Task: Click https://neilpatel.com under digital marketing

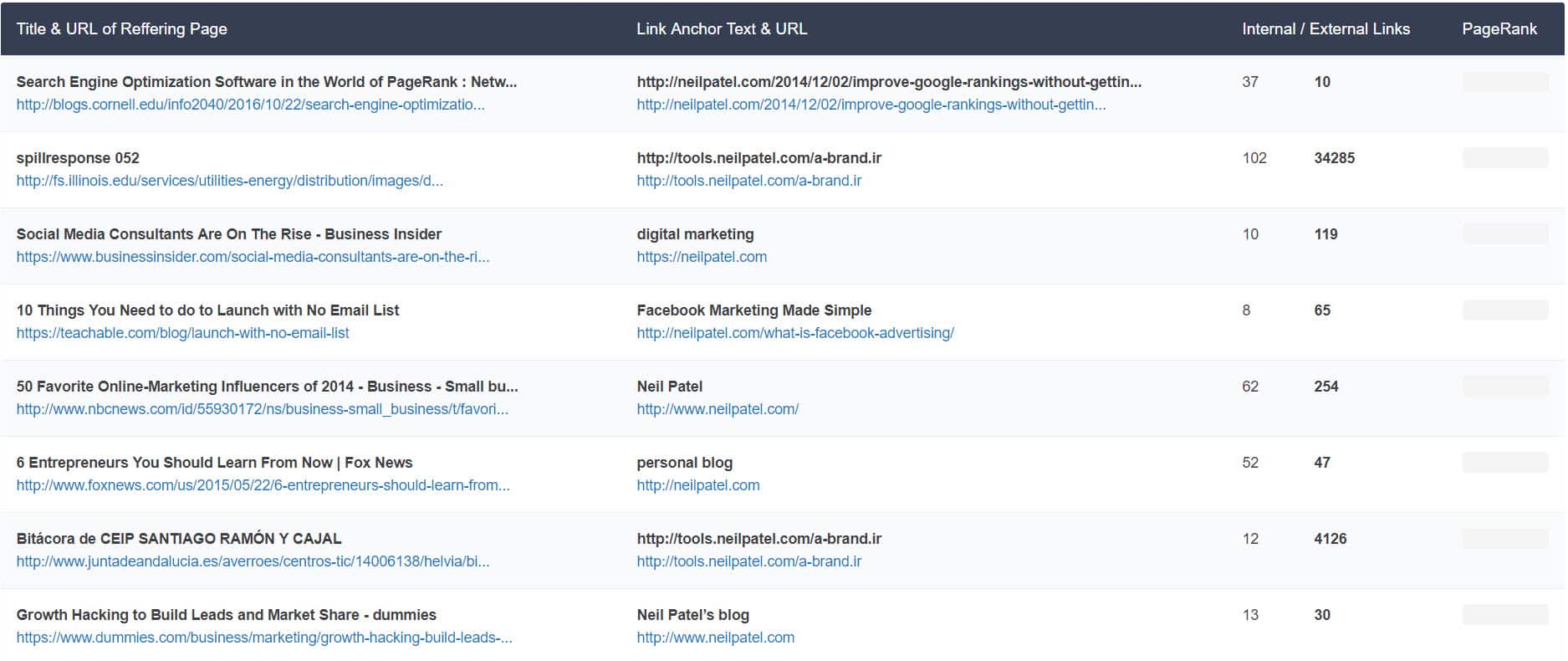Action: click(x=702, y=257)
